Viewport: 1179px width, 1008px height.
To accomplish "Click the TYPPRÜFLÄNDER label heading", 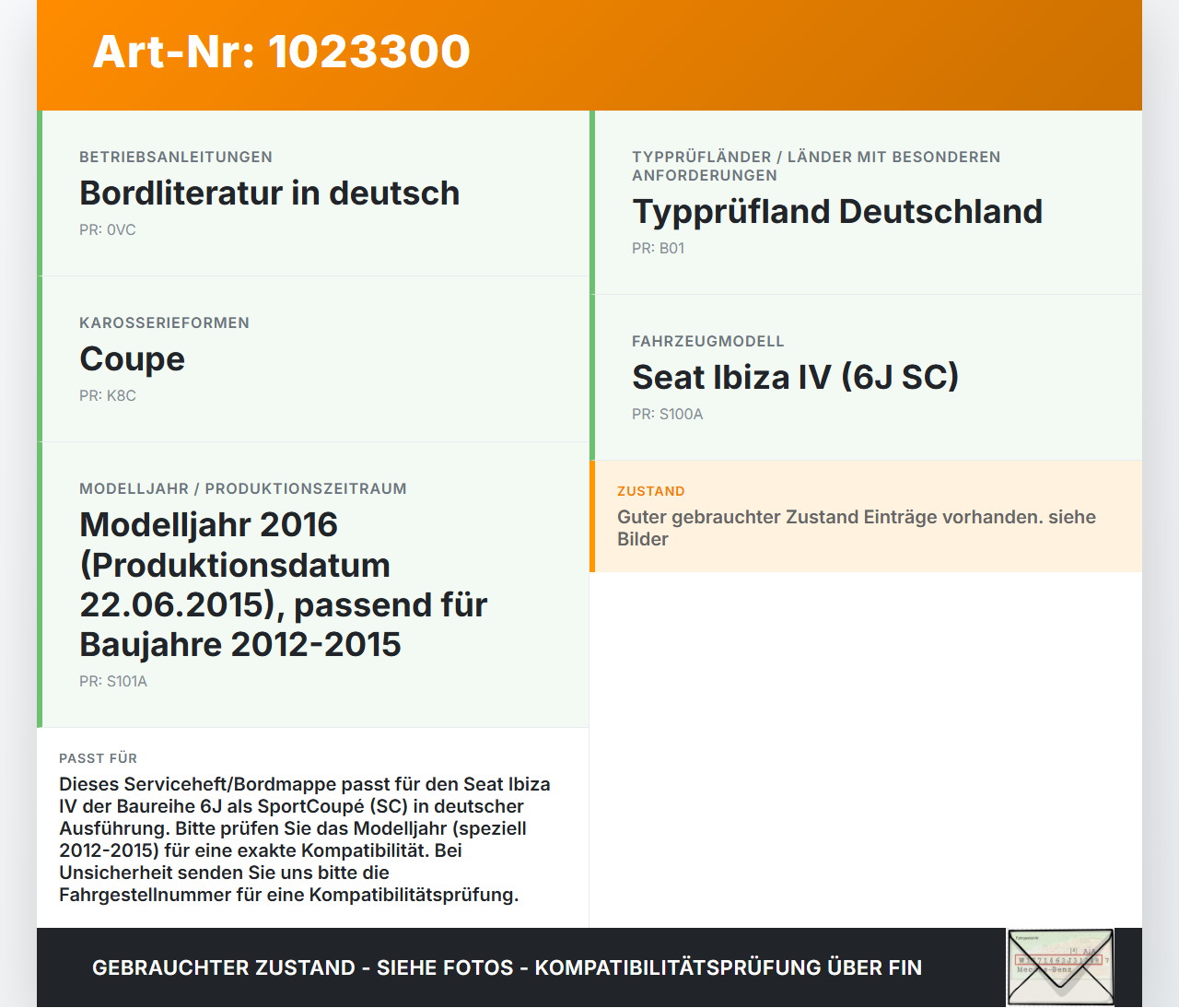I will click(816, 166).
